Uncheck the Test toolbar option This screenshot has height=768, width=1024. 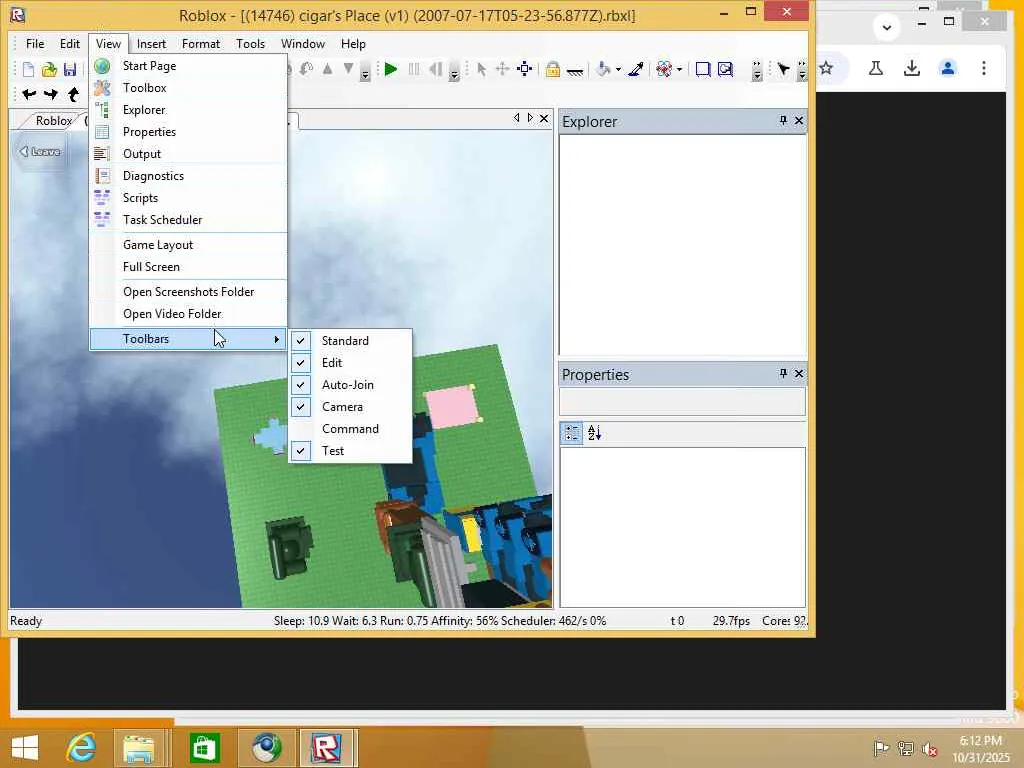[350, 451]
